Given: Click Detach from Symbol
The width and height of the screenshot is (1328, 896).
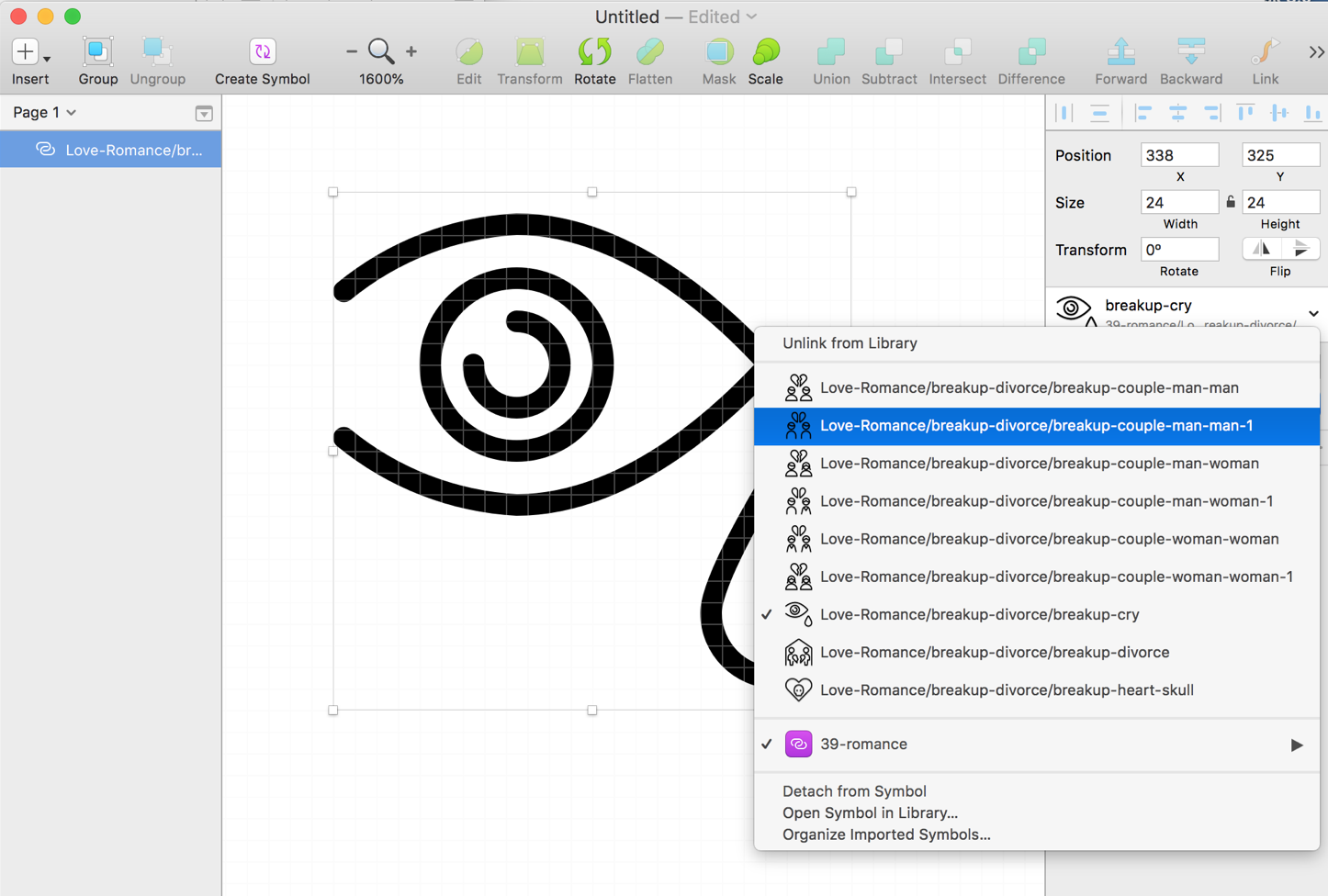Looking at the screenshot, I should [x=854, y=791].
